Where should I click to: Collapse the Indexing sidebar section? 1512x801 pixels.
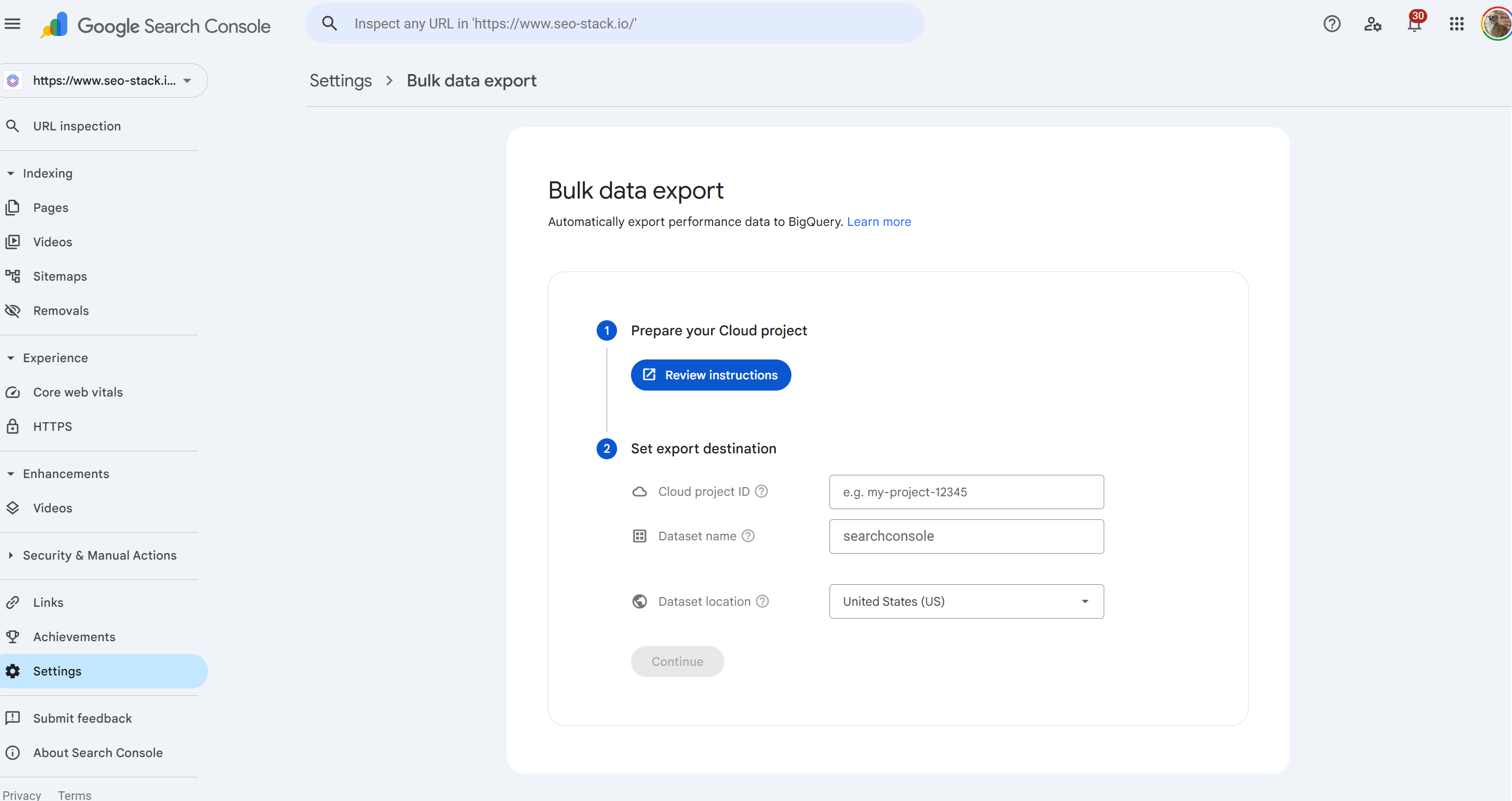pyautogui.click(x=47, y=173)
